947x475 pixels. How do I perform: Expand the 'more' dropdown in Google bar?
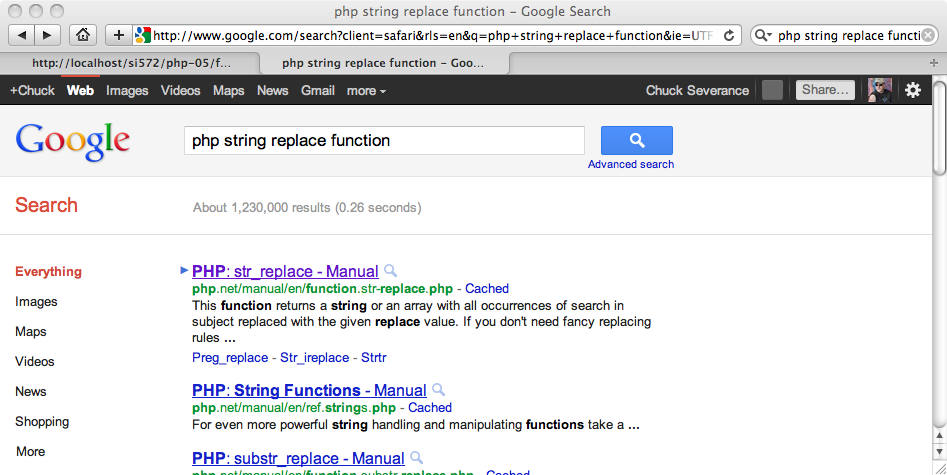(366, 91)
